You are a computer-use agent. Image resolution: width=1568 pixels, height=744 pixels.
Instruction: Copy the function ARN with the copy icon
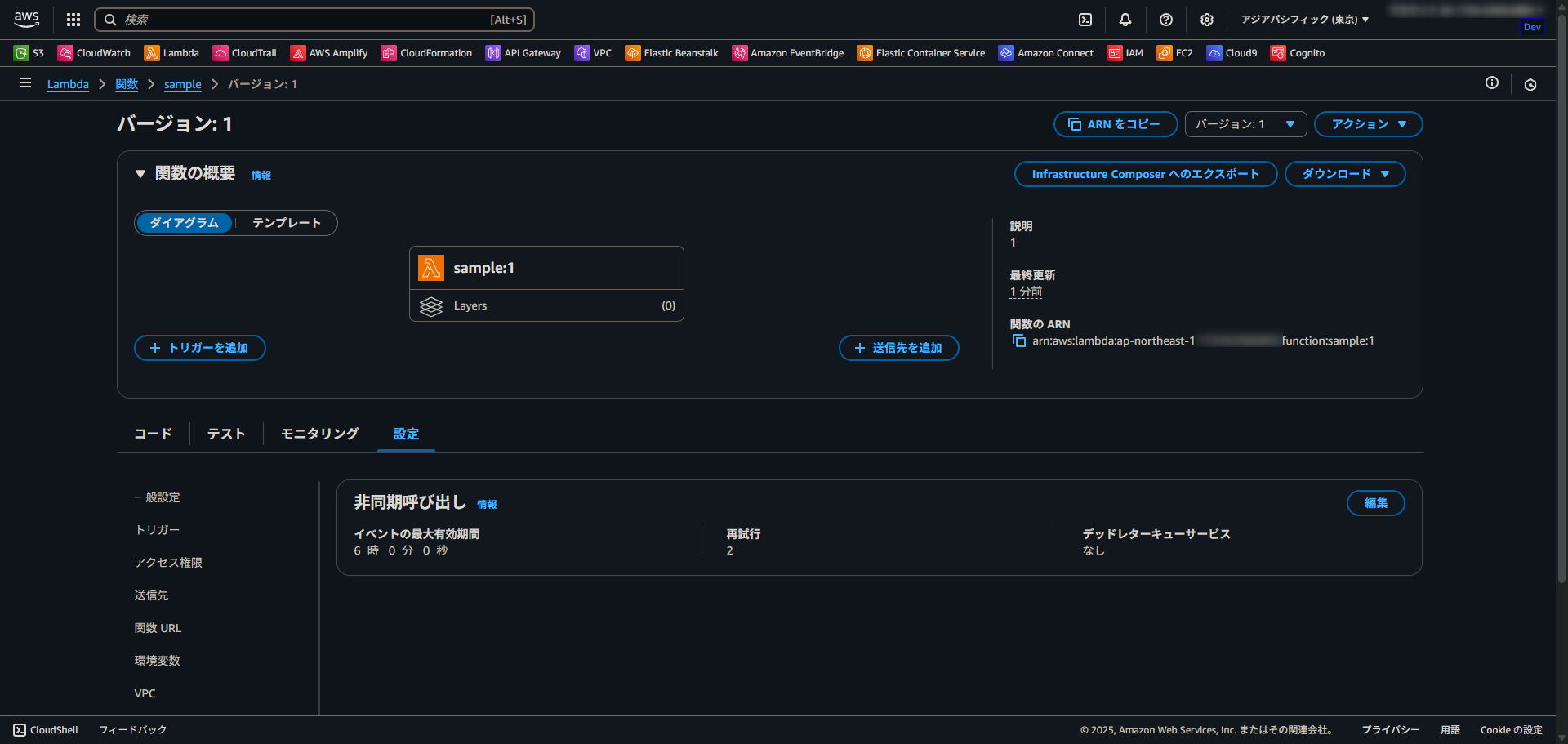click(1019, 341)
